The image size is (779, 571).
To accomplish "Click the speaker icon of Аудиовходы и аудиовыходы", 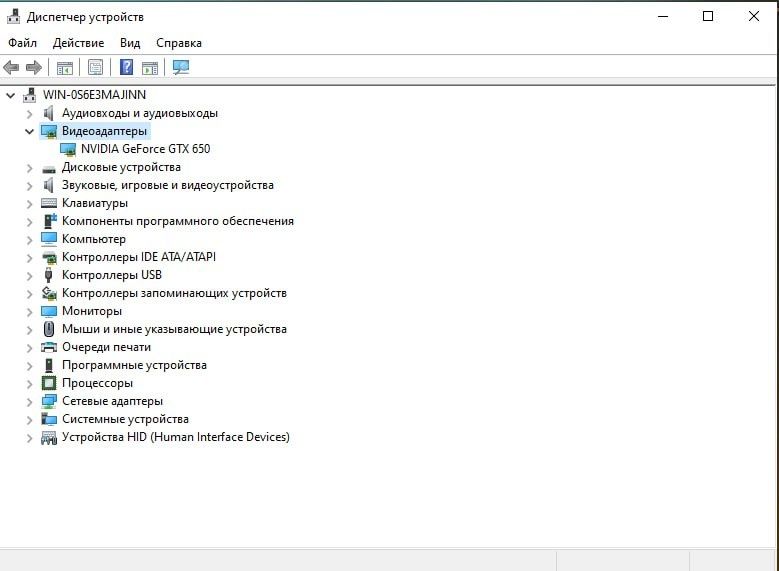I will (x=49, y=113).
